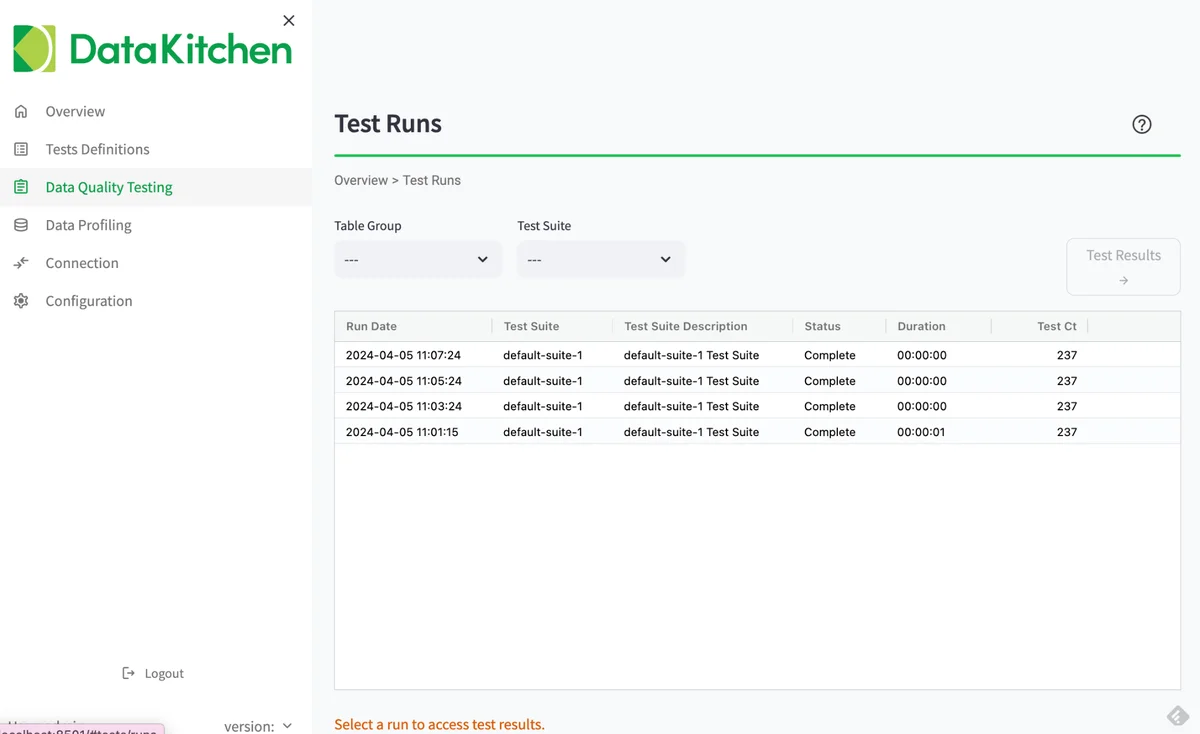Open the help question mark icon
The width and height of the screenshot is (1200, 734).
click(1142, 124)
